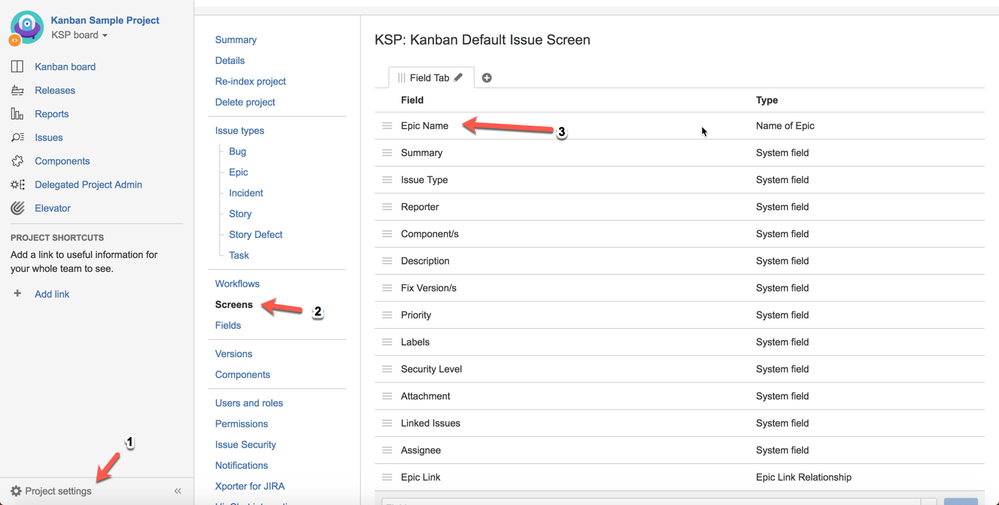Click the Reports bar chart icon

(17, 114)
